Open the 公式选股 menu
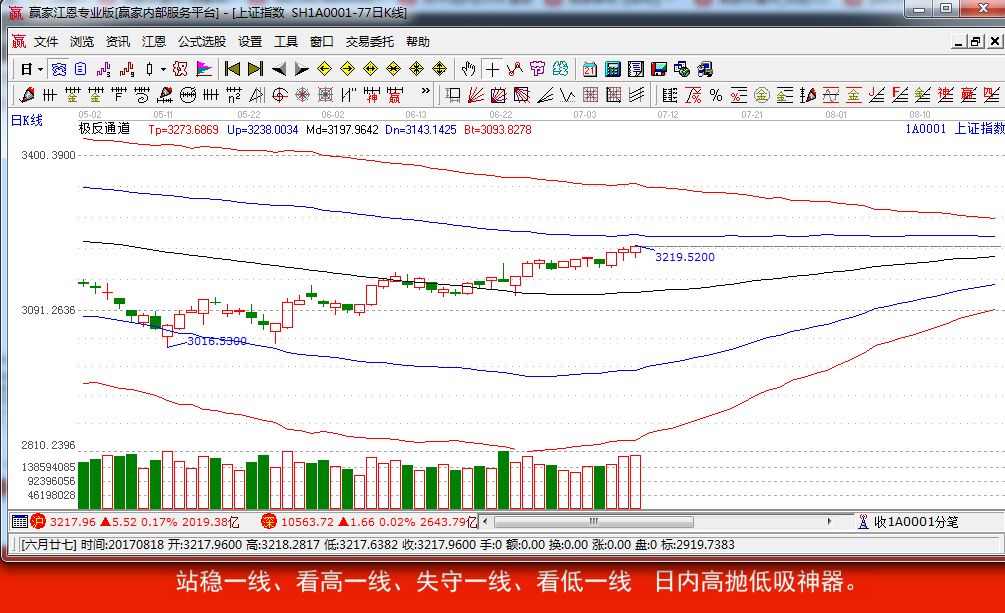Image resolution: width=1005 pixels, height=613 pixels. point(201,41)
